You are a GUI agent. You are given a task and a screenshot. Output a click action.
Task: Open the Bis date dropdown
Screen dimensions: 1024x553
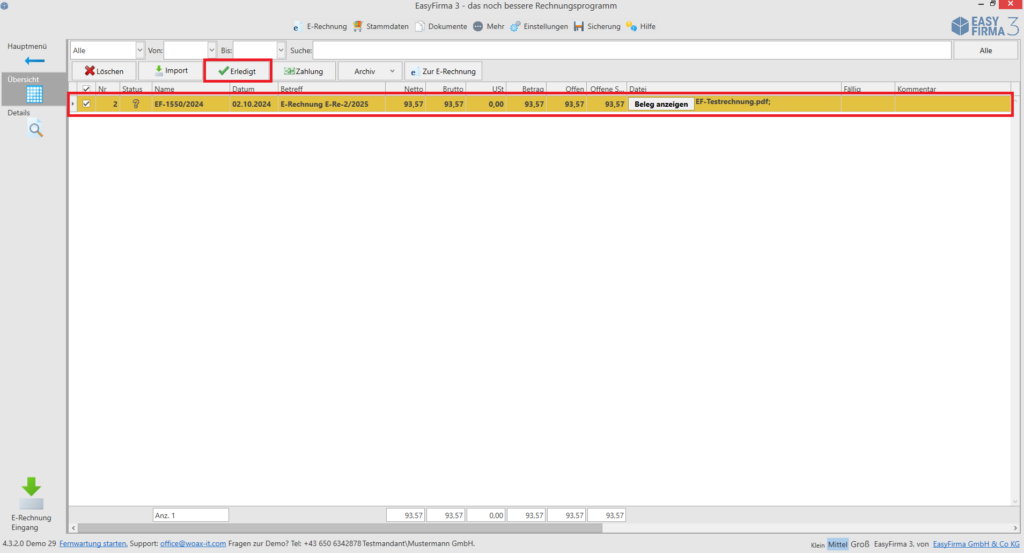280,49
